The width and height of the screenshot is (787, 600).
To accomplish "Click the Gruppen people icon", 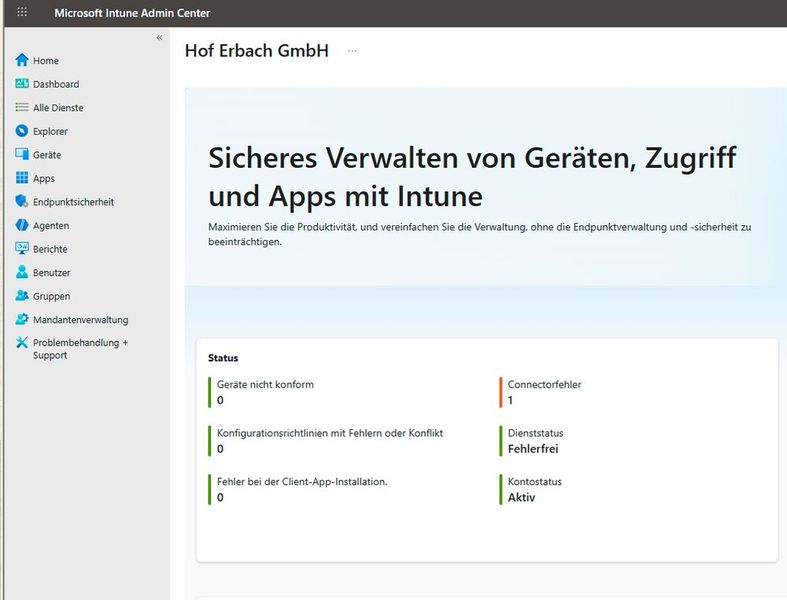I will click(x=22, y=296).
